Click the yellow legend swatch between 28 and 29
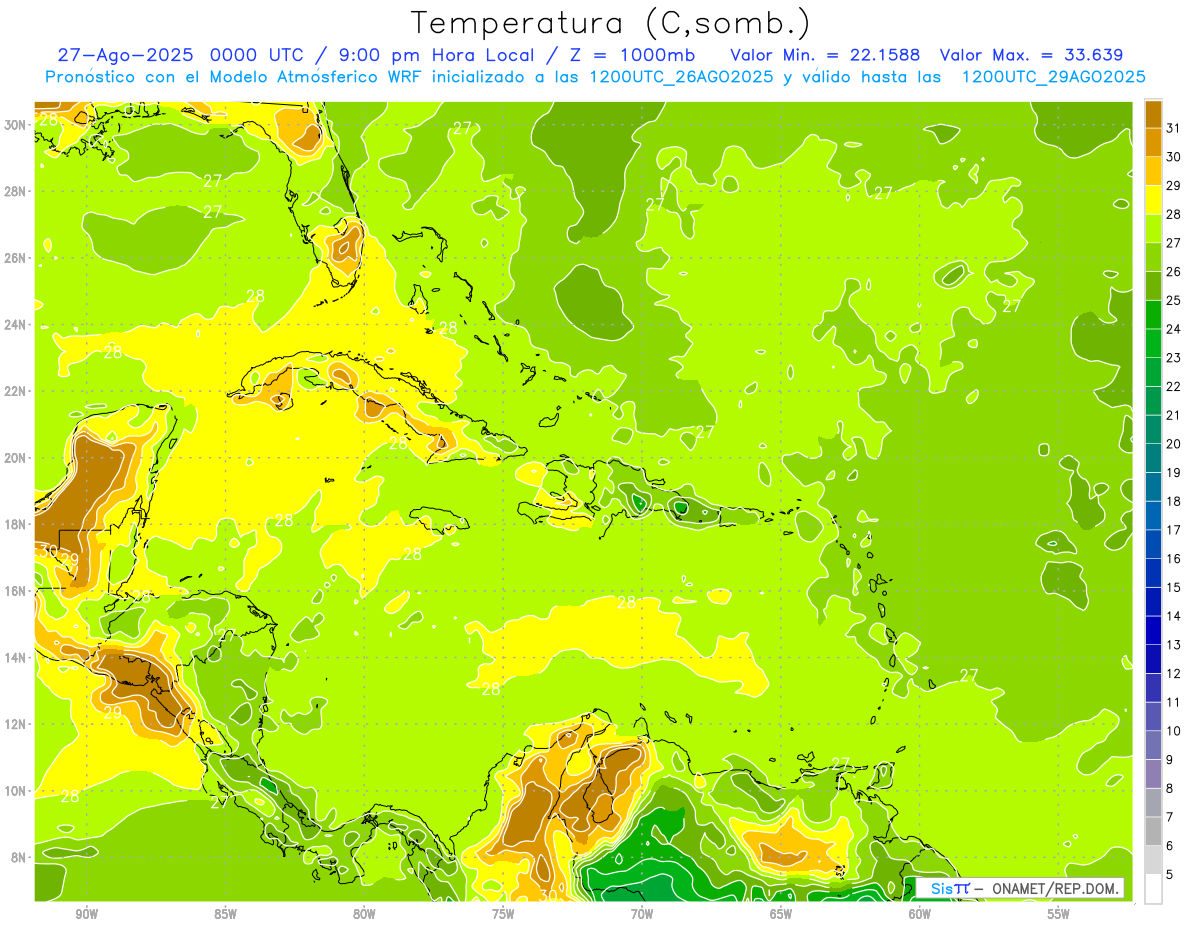Image resolution: width=1200 pixels, height=927 pixels. 1153,199
